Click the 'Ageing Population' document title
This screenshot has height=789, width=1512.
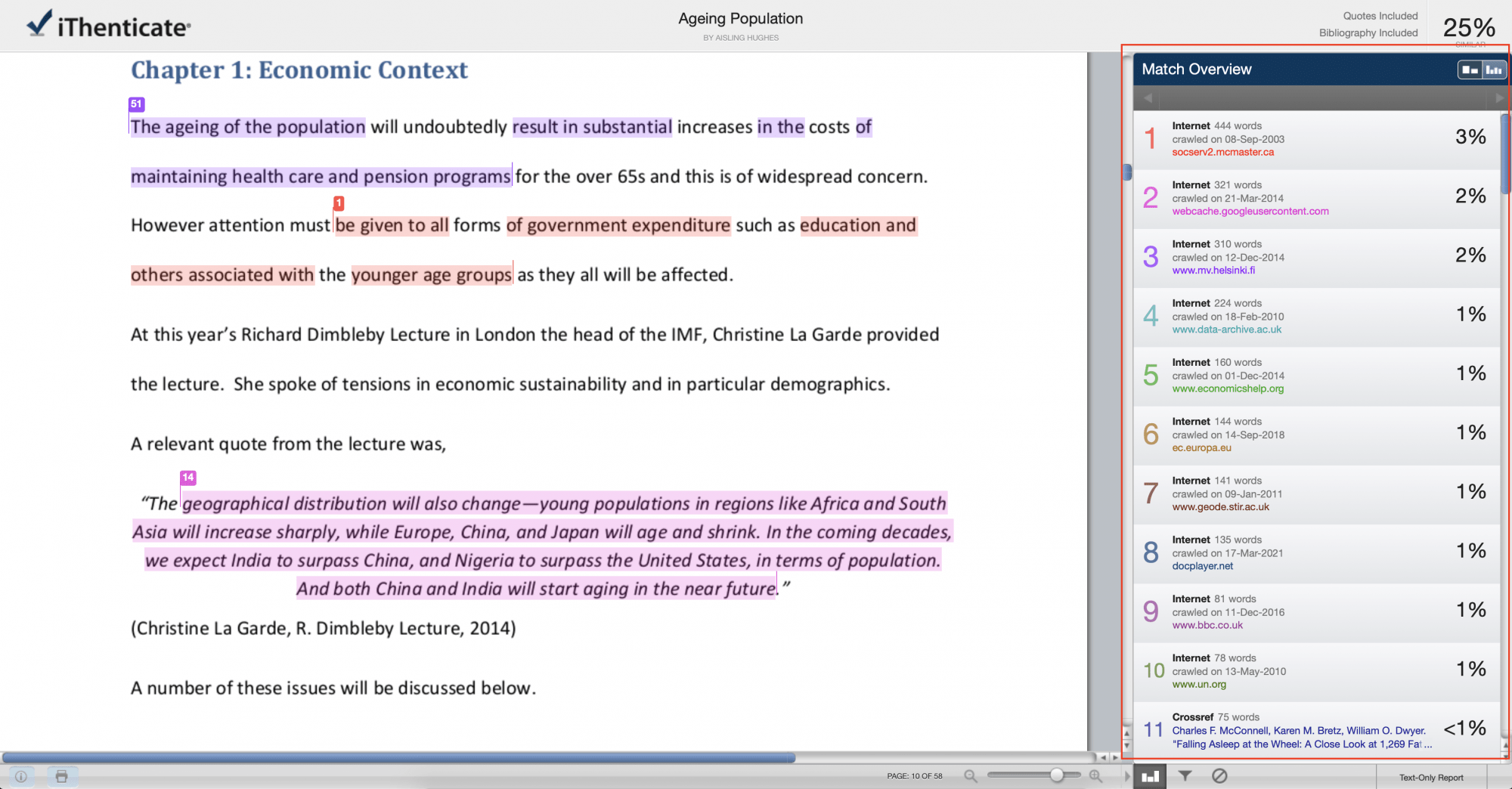[x=741, y=19]
